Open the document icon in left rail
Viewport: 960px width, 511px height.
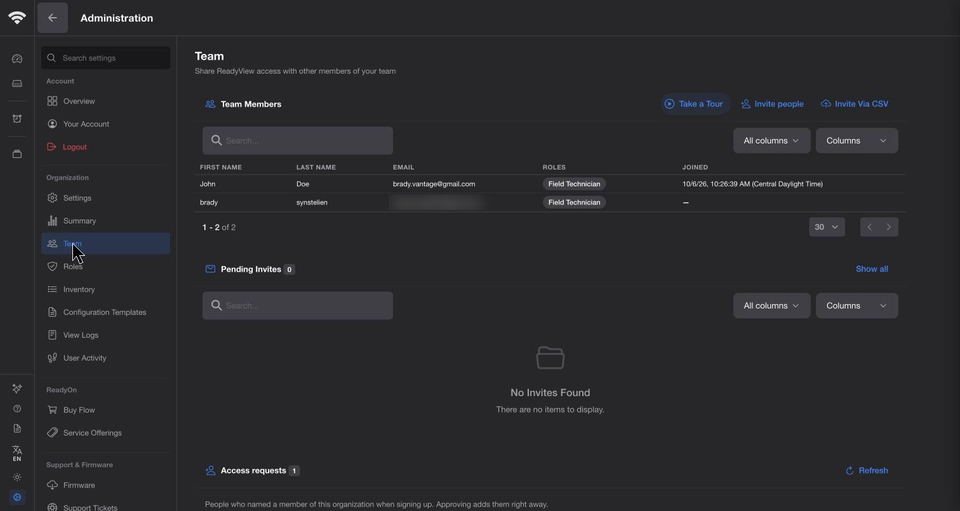[17, 429]
